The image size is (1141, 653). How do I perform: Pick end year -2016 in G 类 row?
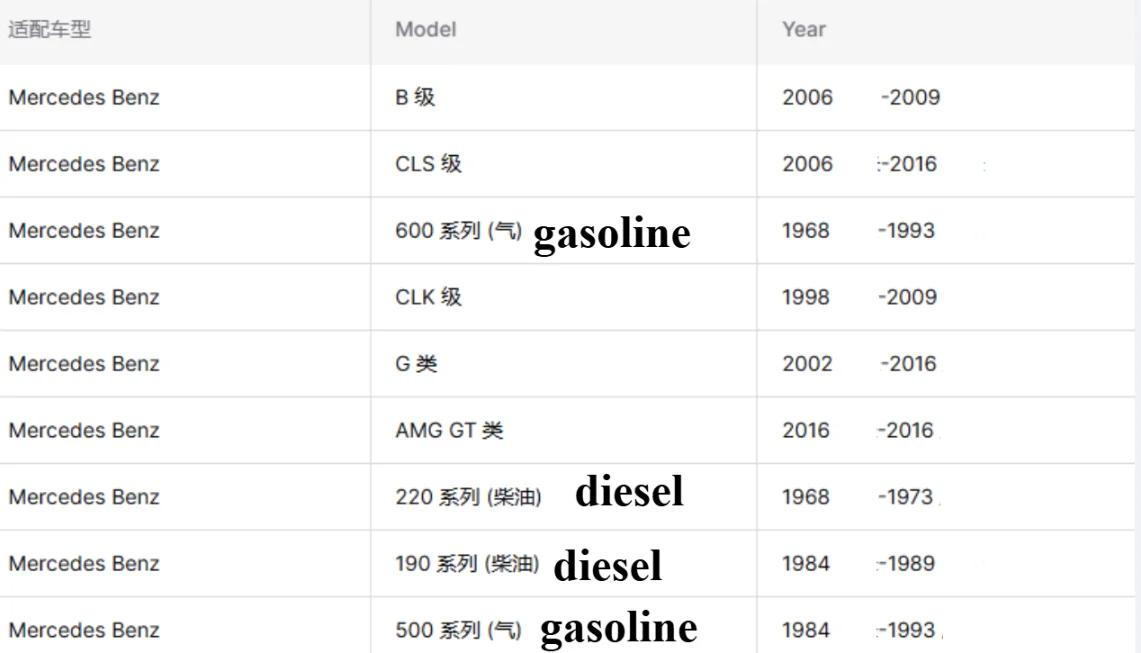point(908,364)
